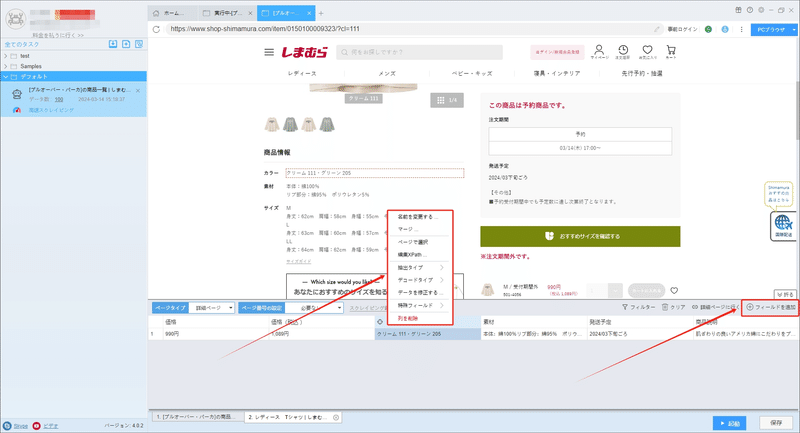The image size is (800, 433).
Task: Click the robot icon of the プルオーバー task
Action: (17, 94)
